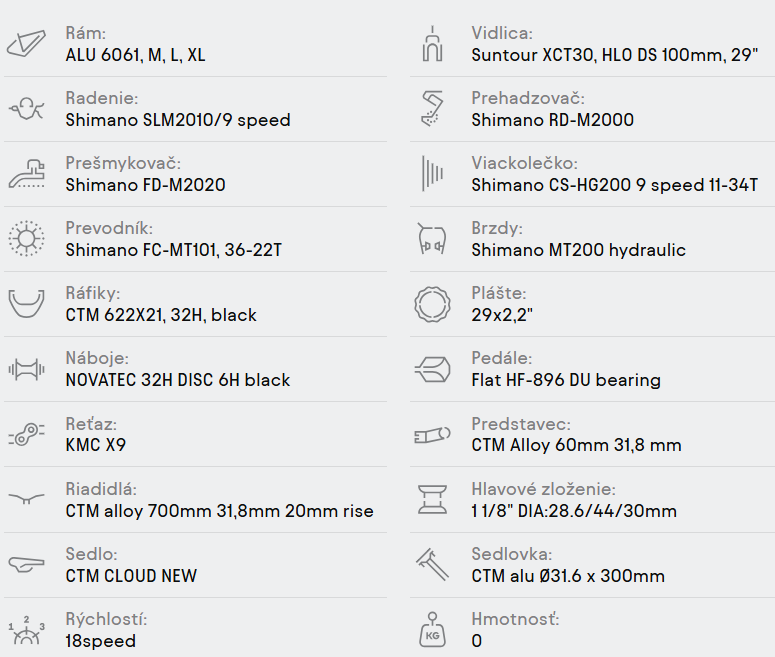
Task: Click the fork icon next to Vidlica
Action: (x=433, y=44)
